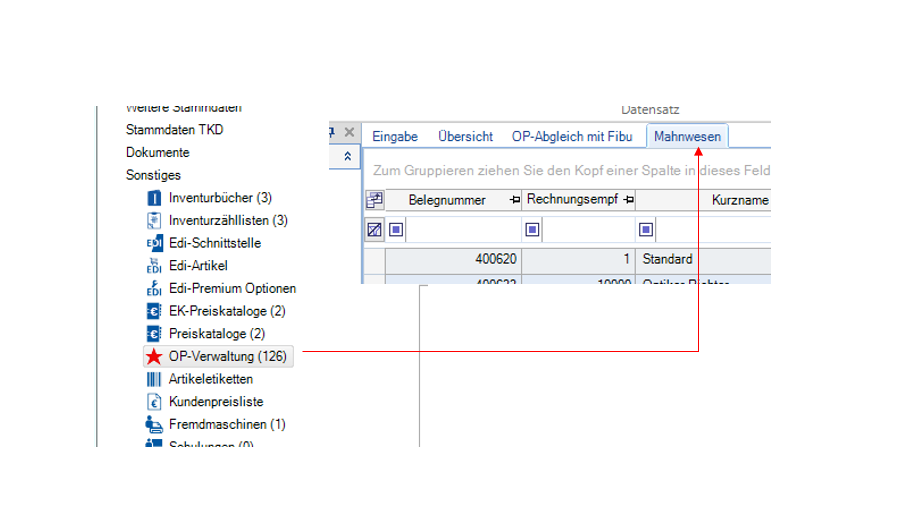
Task: Open Edi-Premium Optionen
Action: coord(232,288)
